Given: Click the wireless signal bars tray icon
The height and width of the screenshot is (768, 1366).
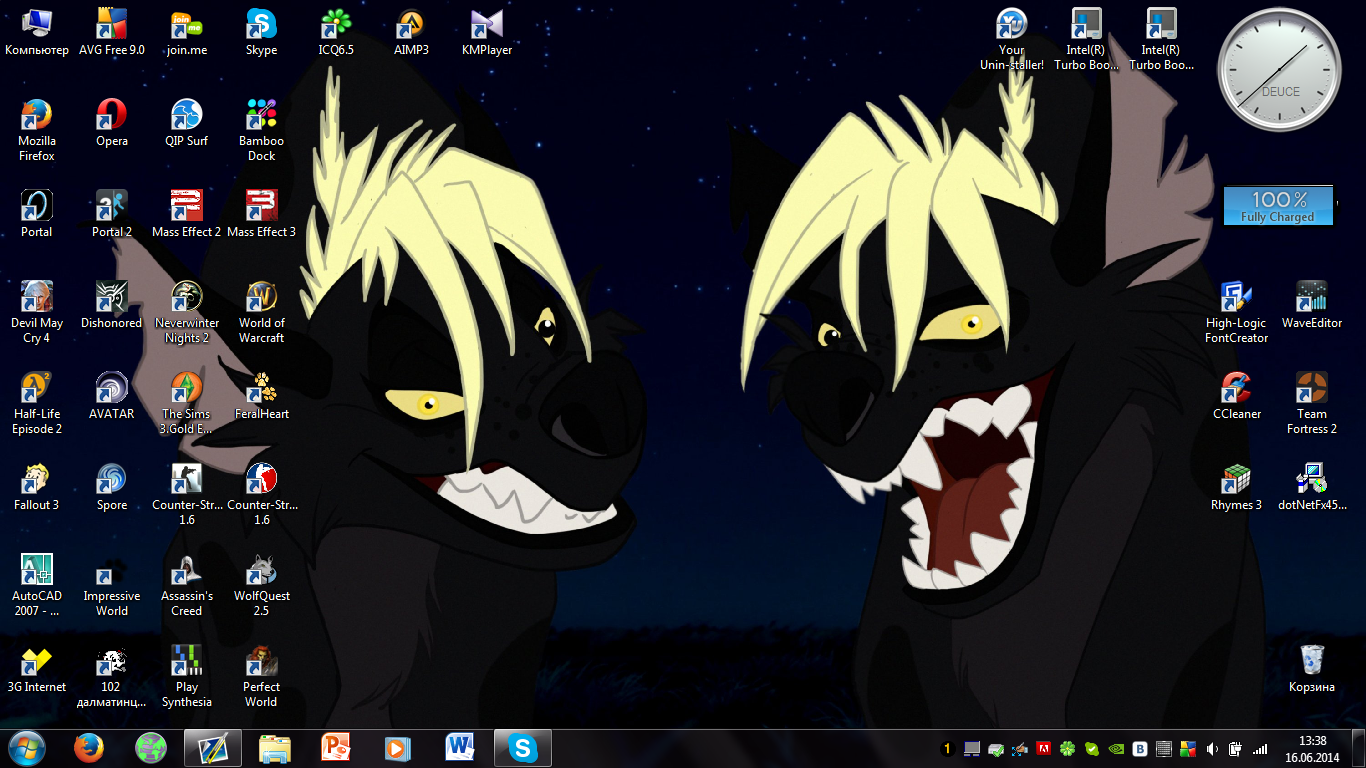Looking at the screenshot, I should pyautogui.click(x=1260, y=749).
